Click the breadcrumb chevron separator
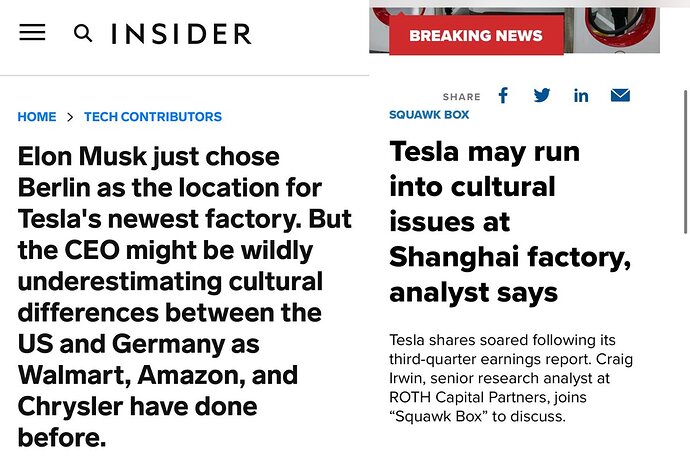690x456 pixels. [70, 117]
